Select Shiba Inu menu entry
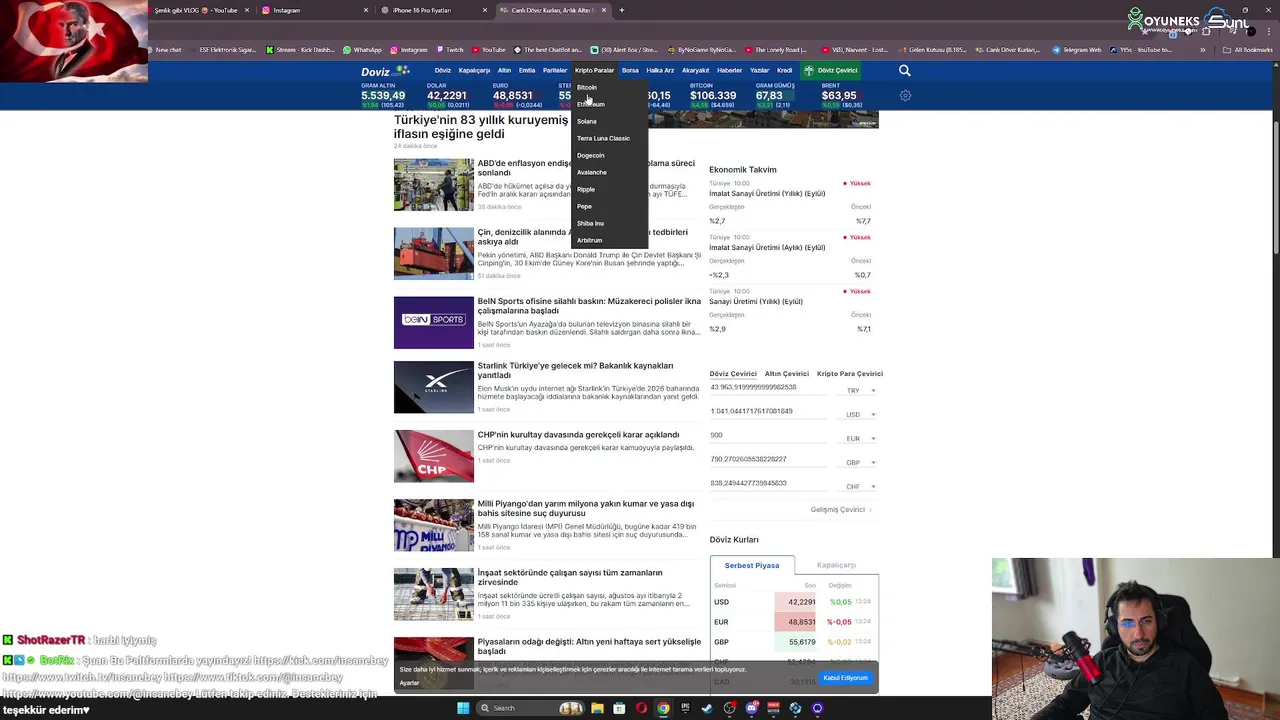 [591, 223]
